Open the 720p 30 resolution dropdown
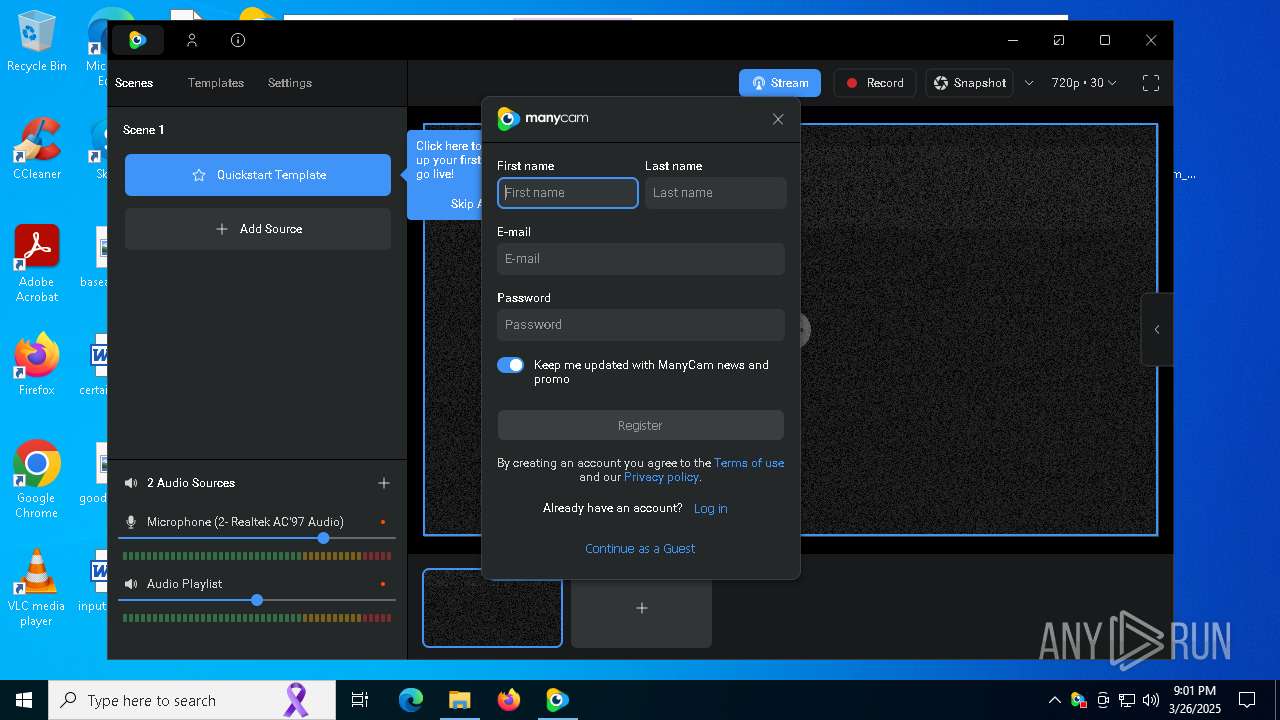The image size is (1280, 720). click(x=1083, y=83)
